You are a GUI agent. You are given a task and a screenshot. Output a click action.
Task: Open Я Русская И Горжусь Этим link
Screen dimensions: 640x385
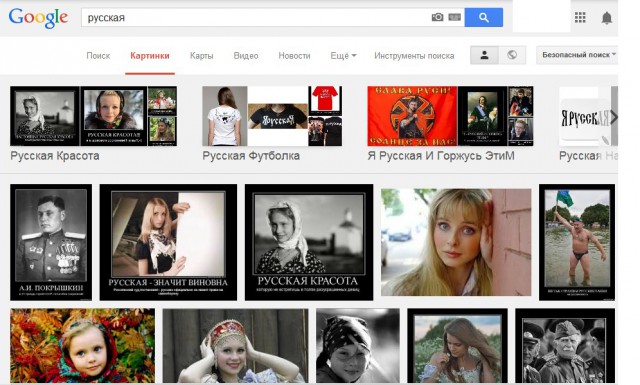point(441,156)
